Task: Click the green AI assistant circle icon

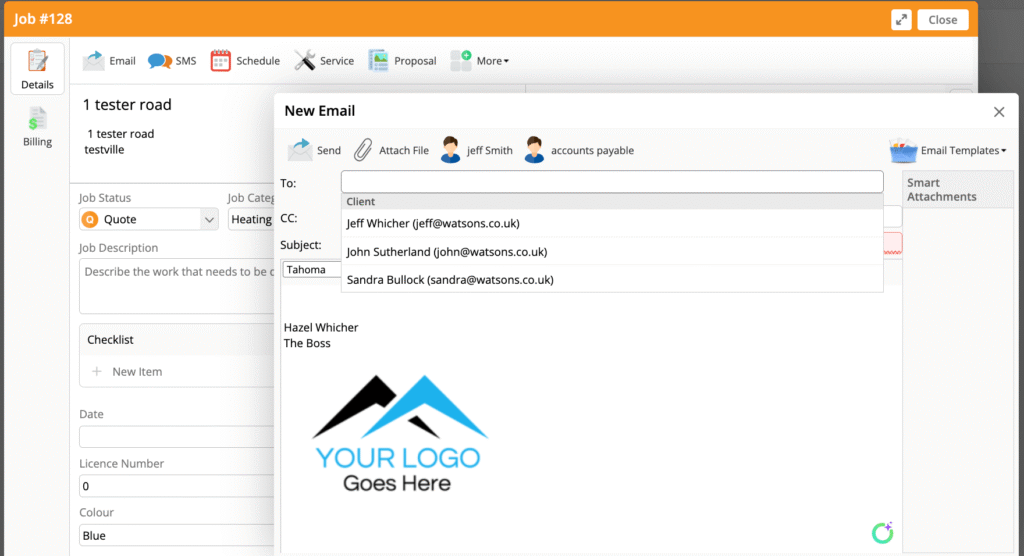Action: (x=882, y=532)
